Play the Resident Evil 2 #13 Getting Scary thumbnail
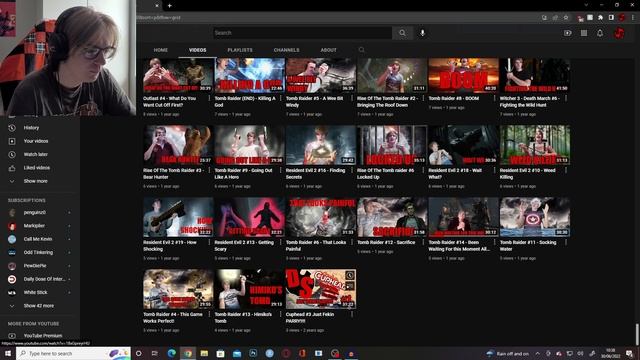Screen dimensions: 640x360 pos(249,217)
